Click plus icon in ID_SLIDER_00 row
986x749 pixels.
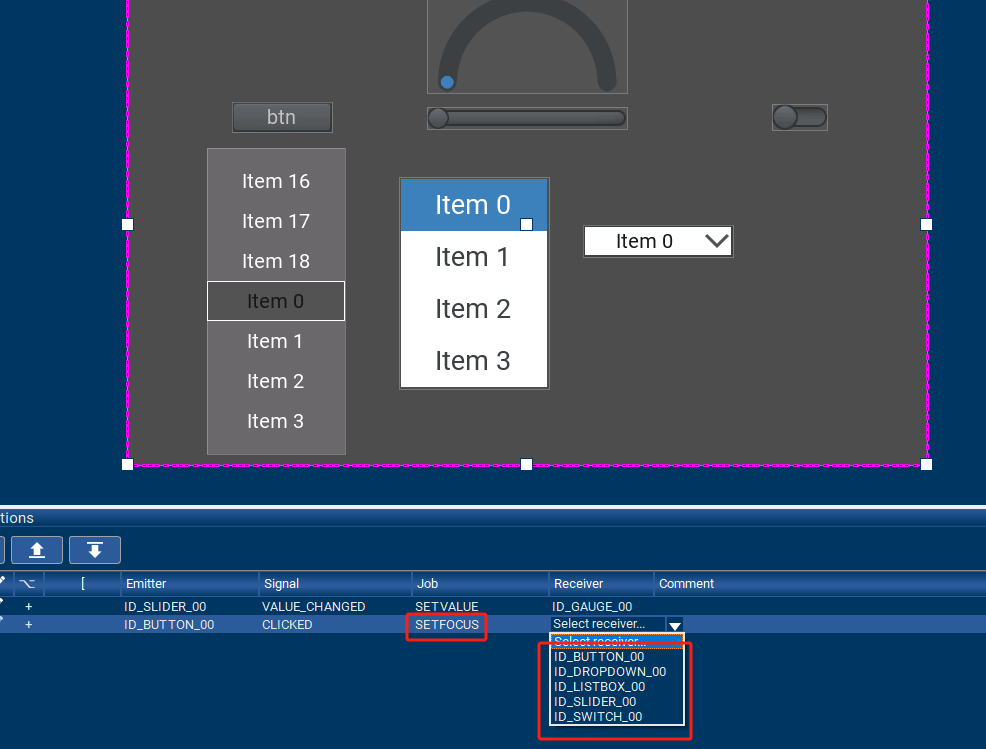[x=29, y=607]
